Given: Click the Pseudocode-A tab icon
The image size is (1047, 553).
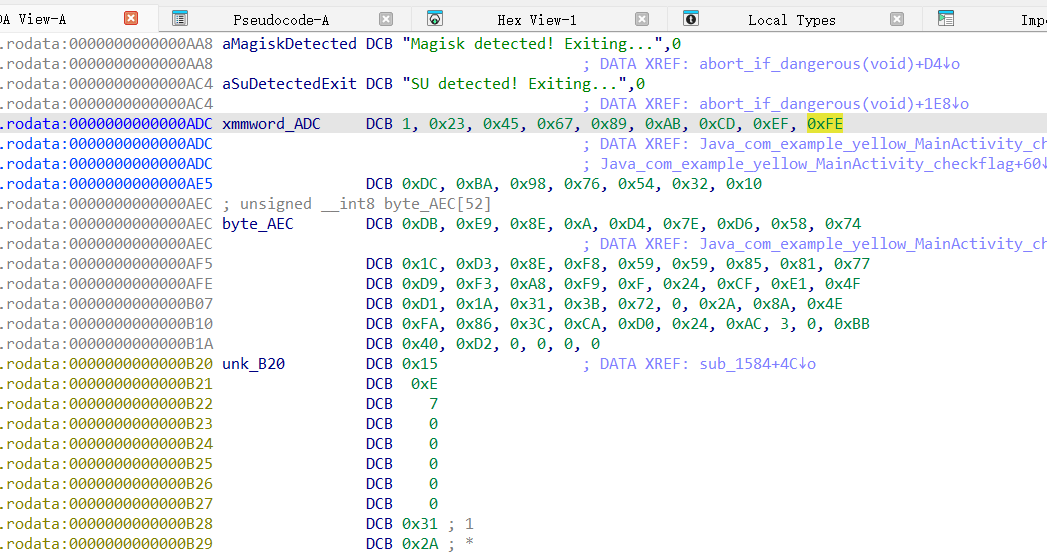Looking at the screenshot, I should 180,19.
